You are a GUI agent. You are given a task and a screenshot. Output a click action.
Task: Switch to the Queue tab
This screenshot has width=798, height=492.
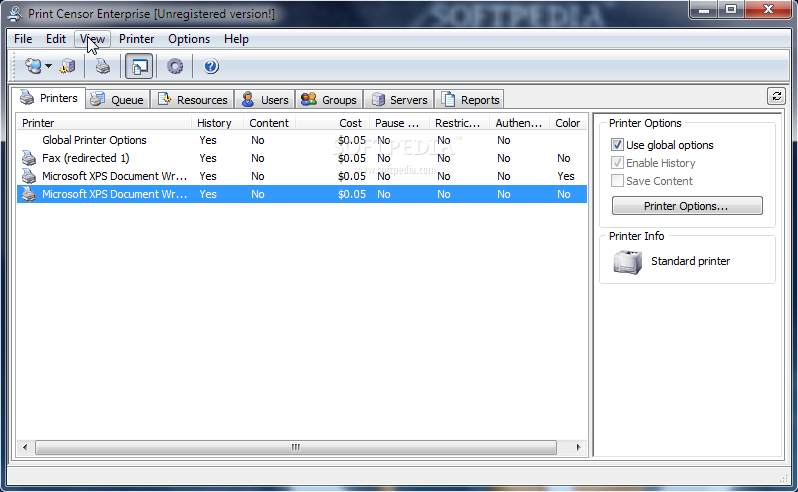118,100
